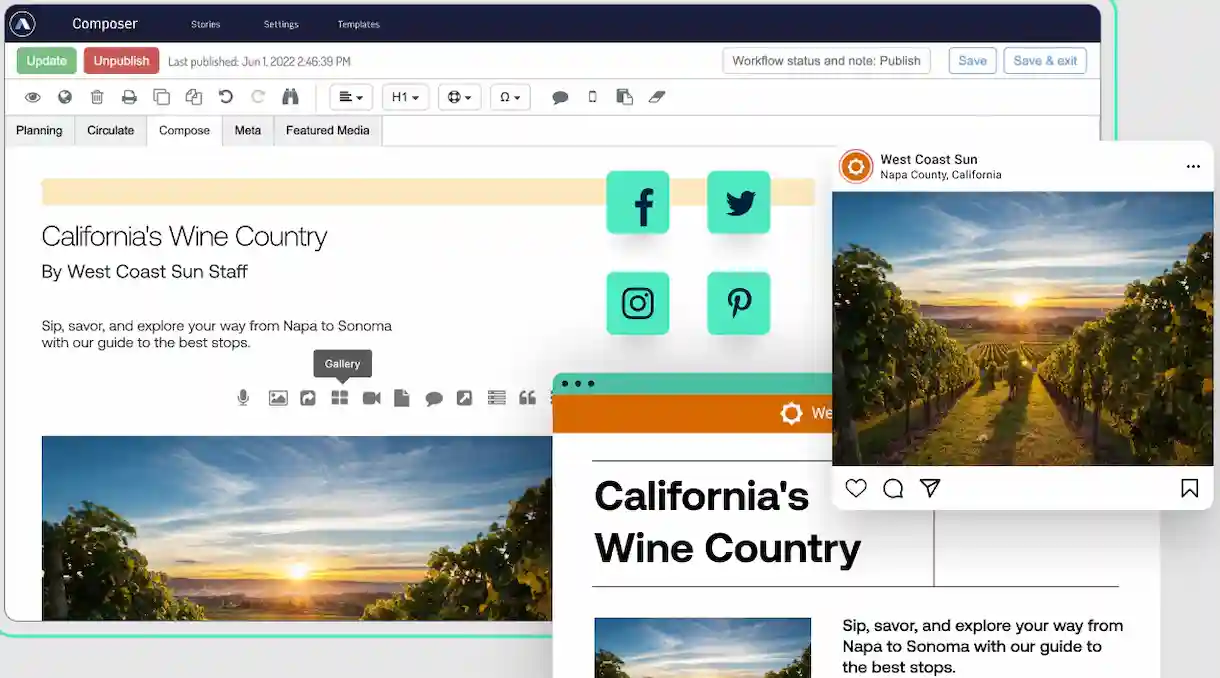Select the Instagram share tile
The image size is (1220, 678).
coord(638,303)
